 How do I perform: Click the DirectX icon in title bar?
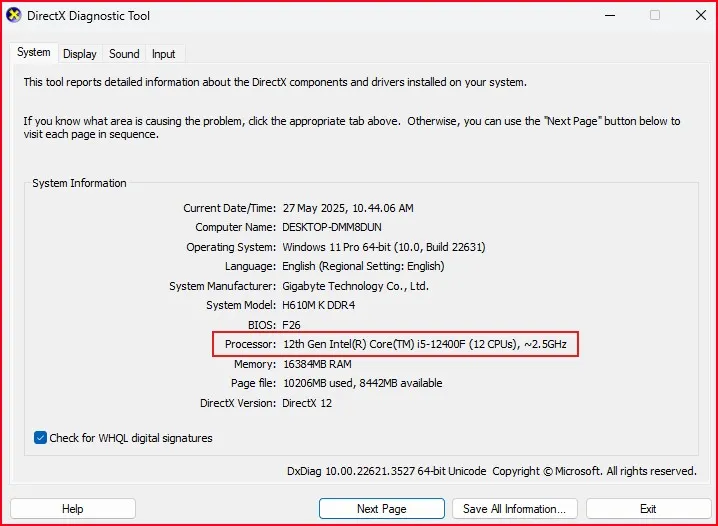14,15
